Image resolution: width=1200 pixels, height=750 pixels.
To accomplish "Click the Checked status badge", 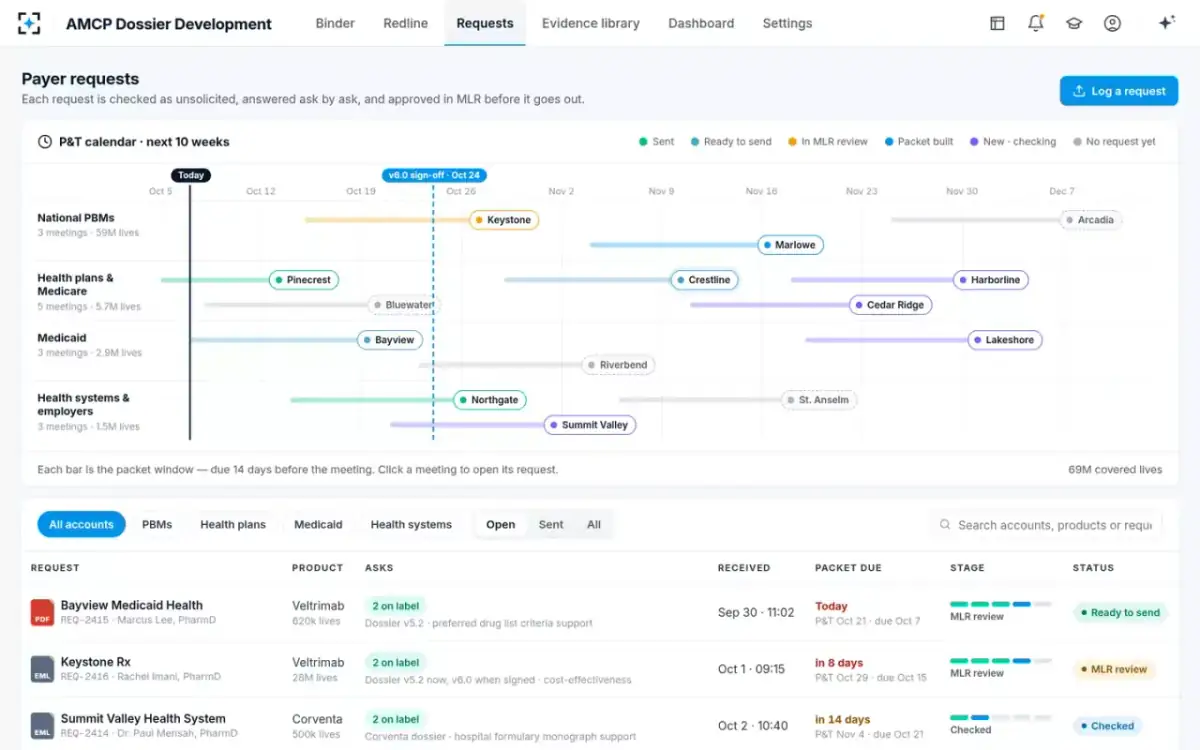I will click(1107, 726).
